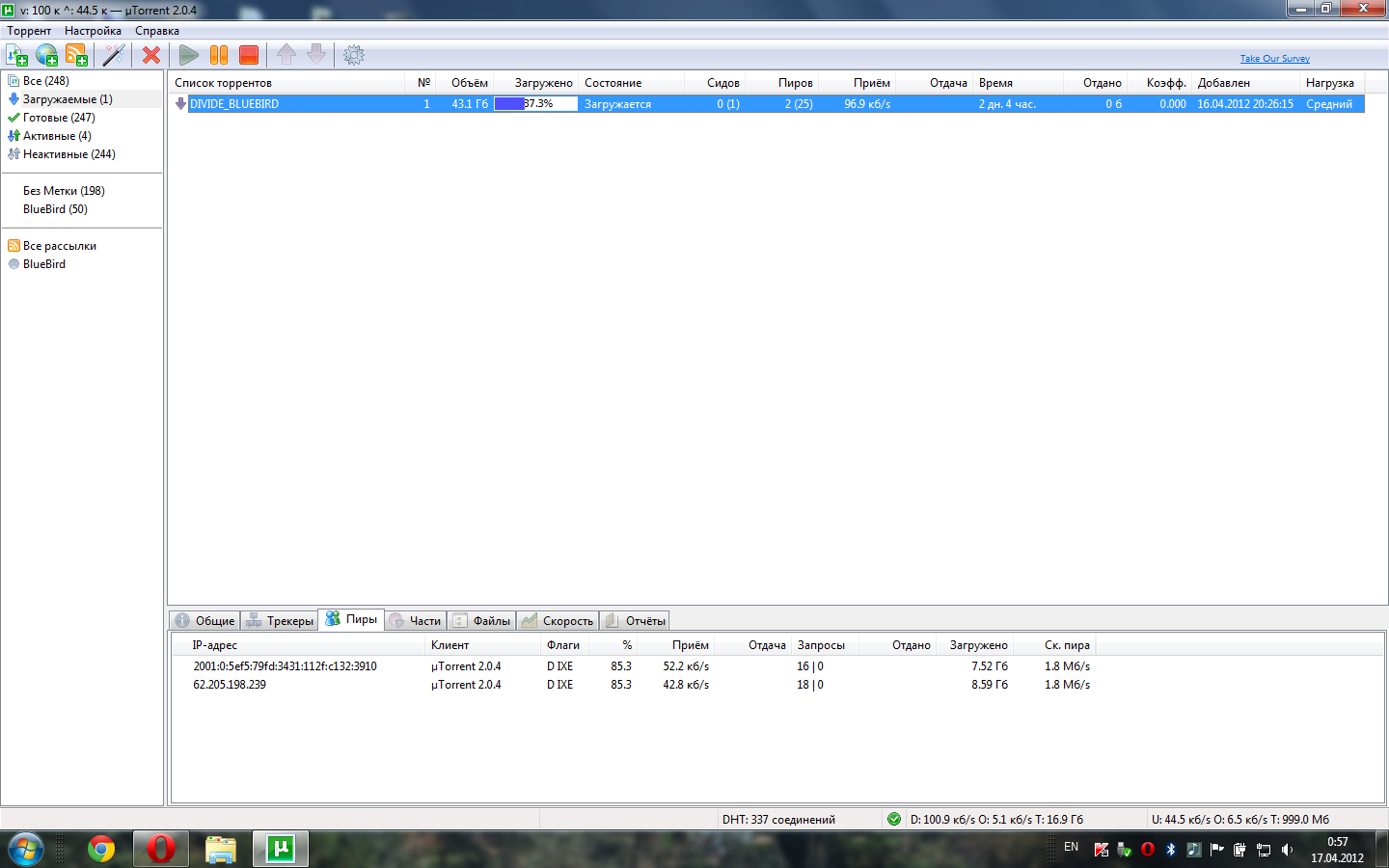Click the download arrow icon beside DIVIDE_BLUEBIRD
1389x868 pixels.
click(x=180, y=103)
